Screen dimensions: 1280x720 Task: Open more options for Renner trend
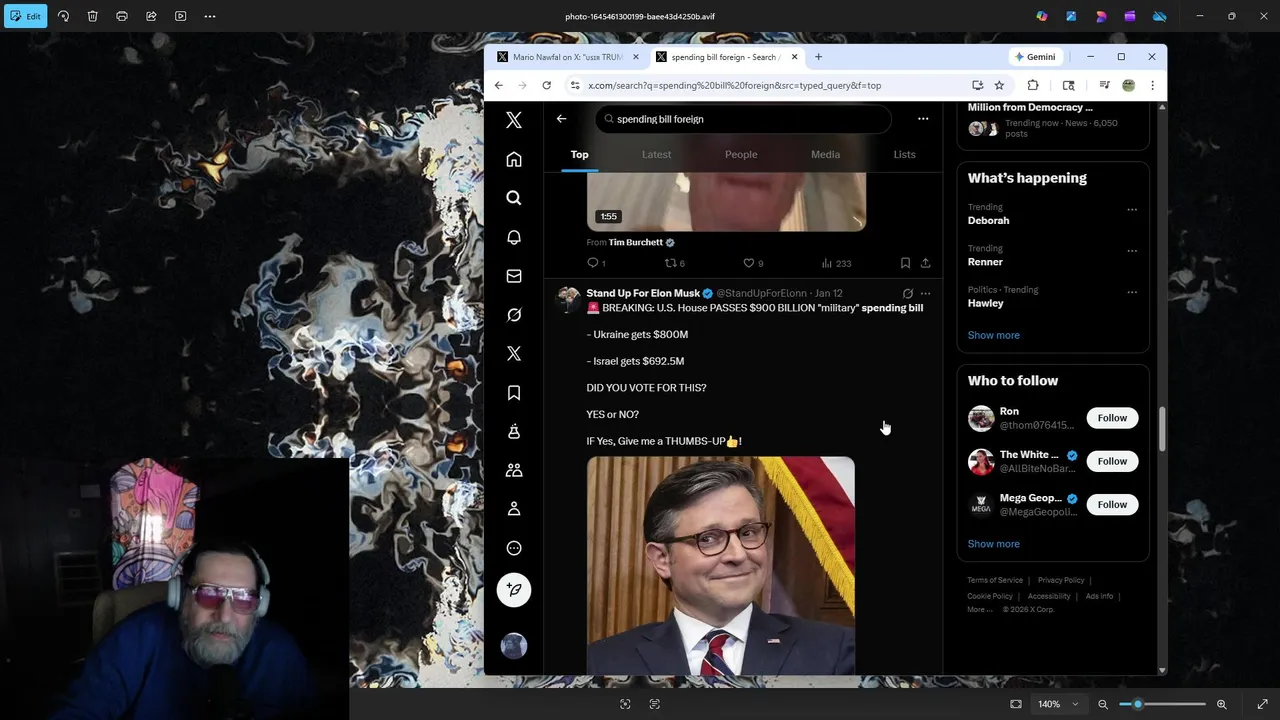tap(1132, 251)
